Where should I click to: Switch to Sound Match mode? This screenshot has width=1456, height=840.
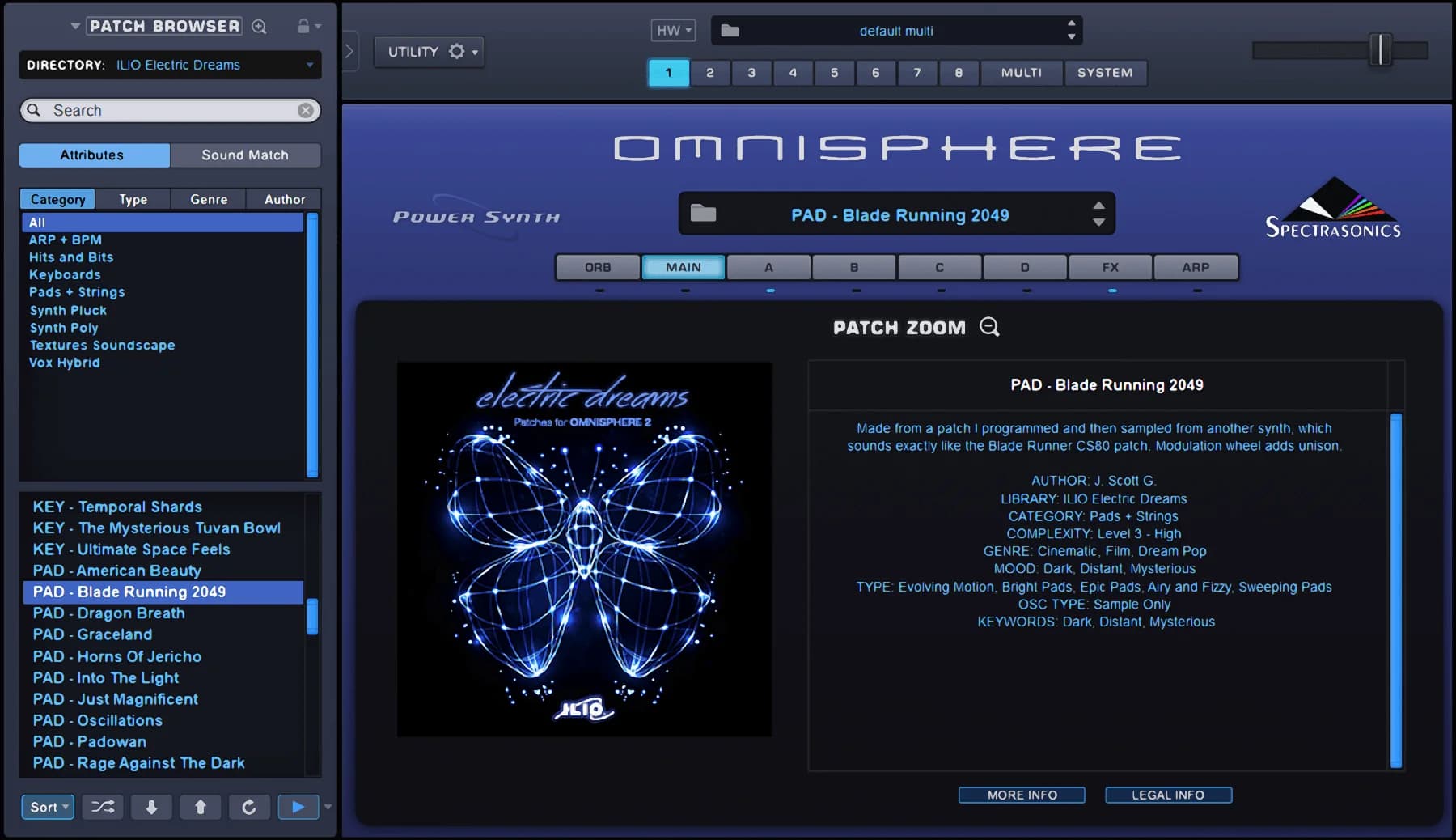pos(246,155)
